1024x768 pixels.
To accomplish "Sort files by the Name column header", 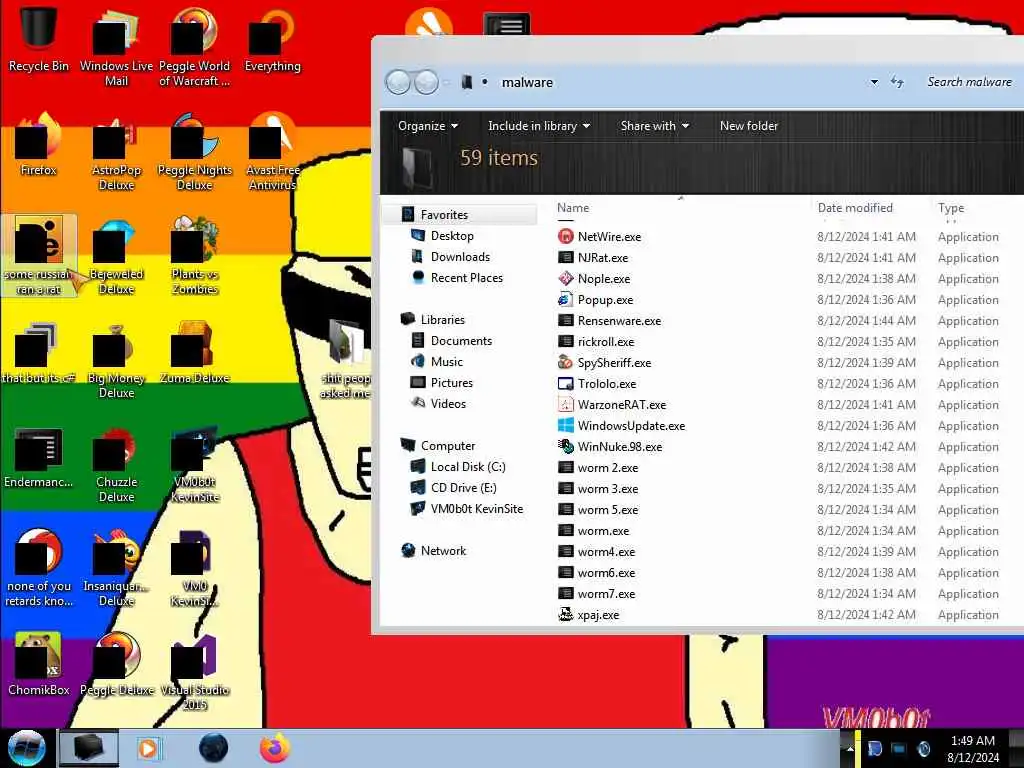I will (573, 208).
